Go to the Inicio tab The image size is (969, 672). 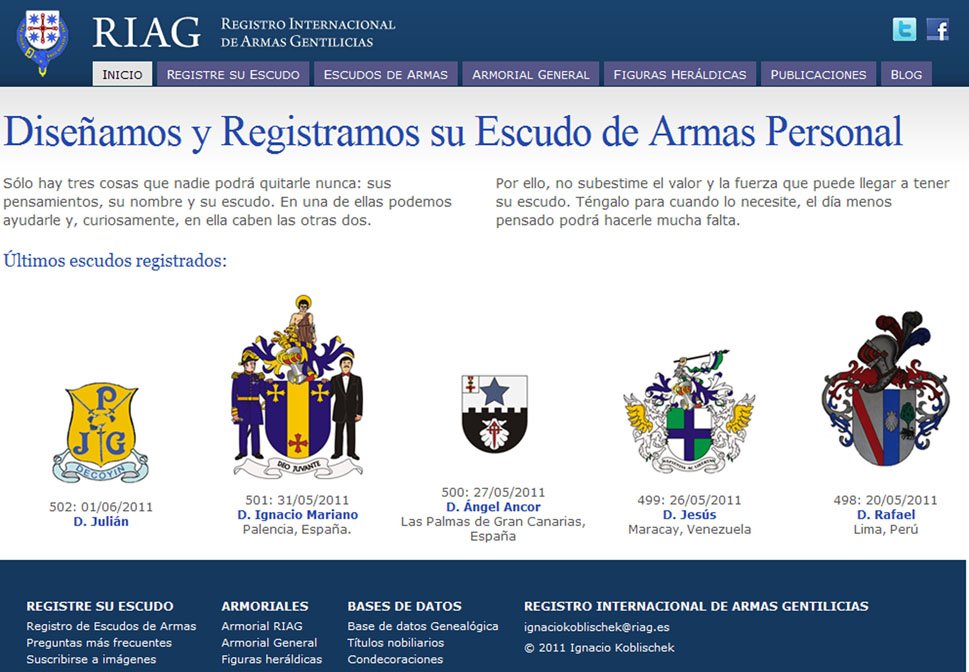coord(122,74)
